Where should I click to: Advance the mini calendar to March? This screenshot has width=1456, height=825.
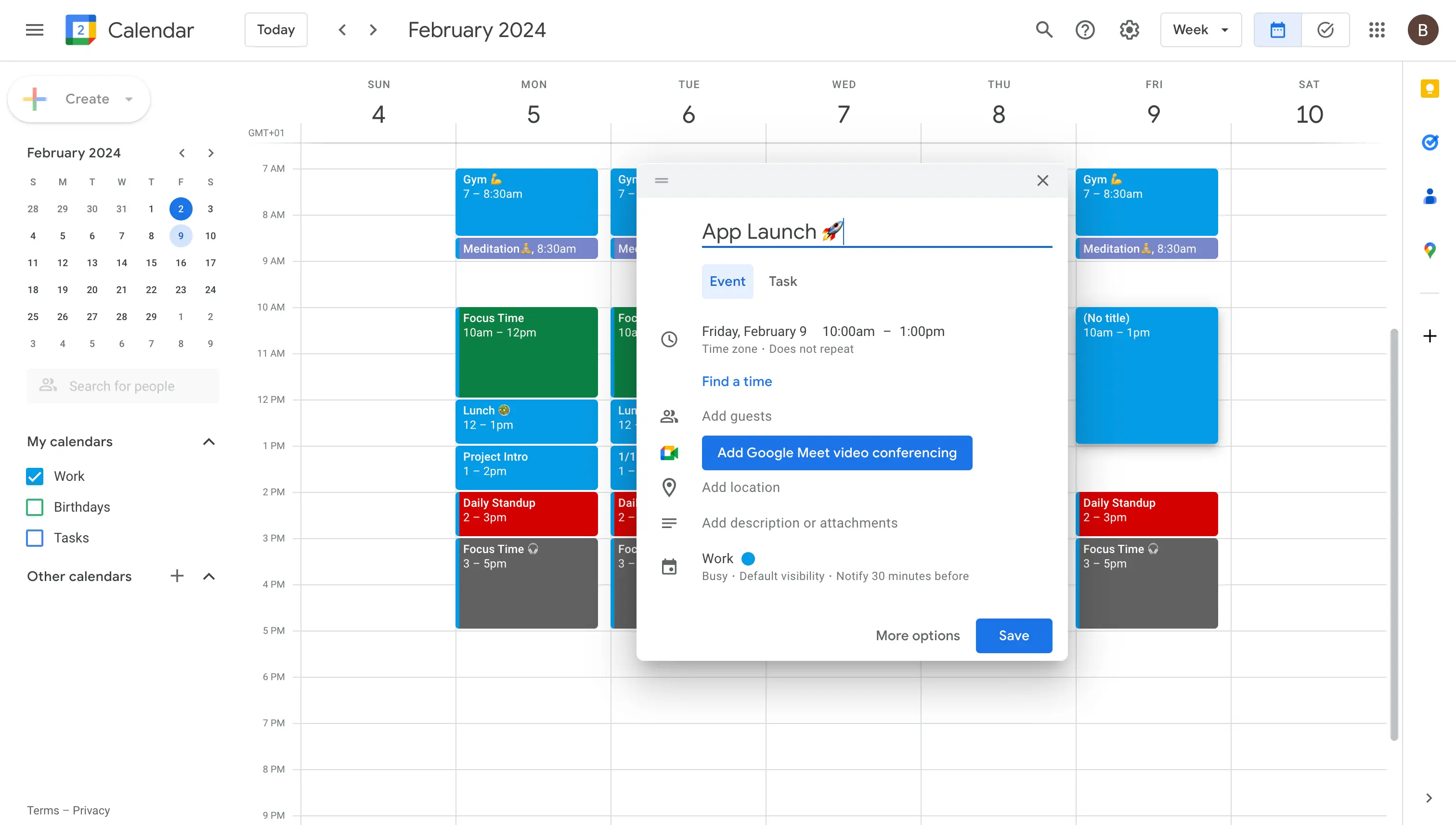[x=210, y=153]
